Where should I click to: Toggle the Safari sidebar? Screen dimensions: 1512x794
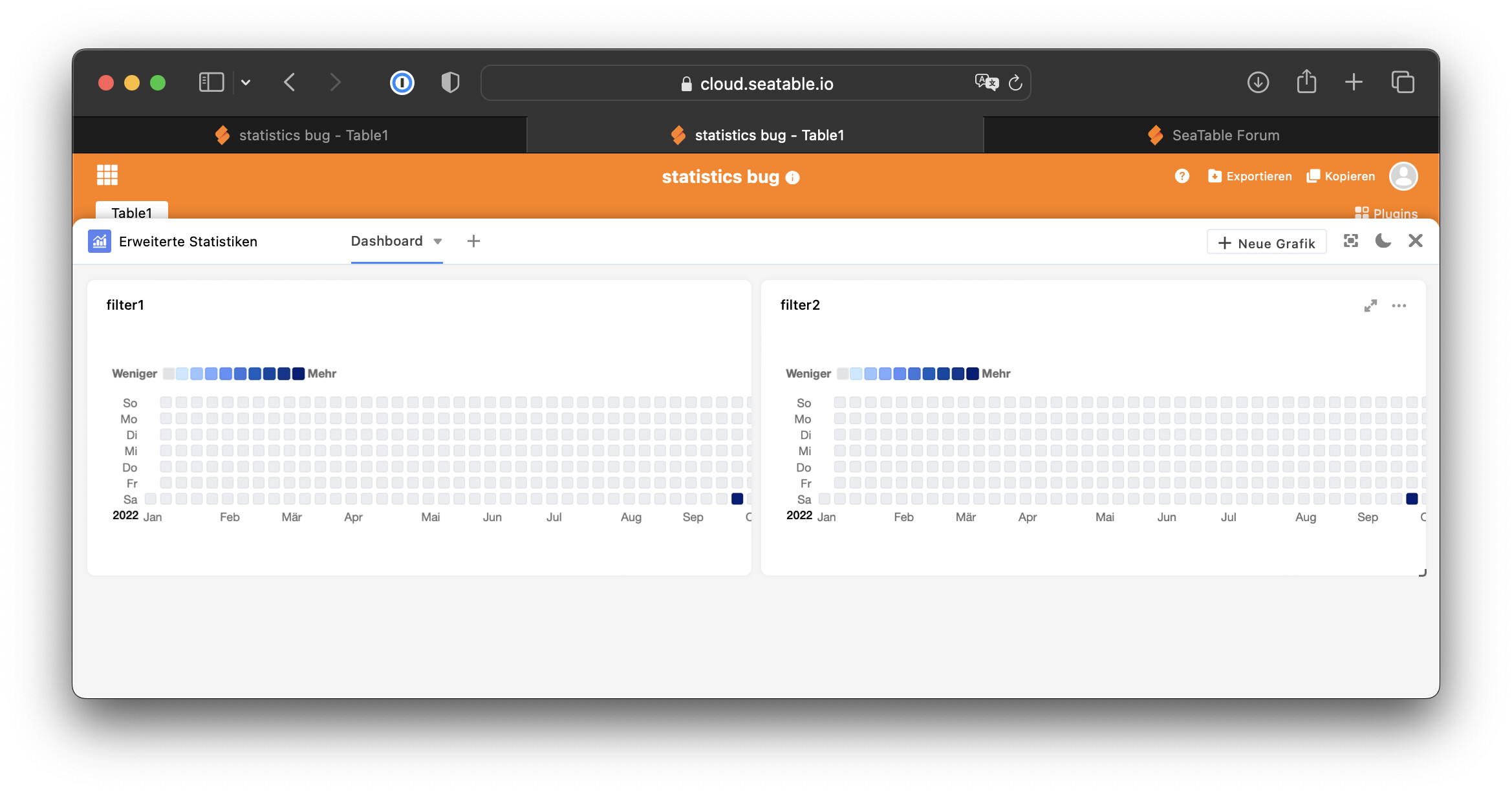(211, 83)
